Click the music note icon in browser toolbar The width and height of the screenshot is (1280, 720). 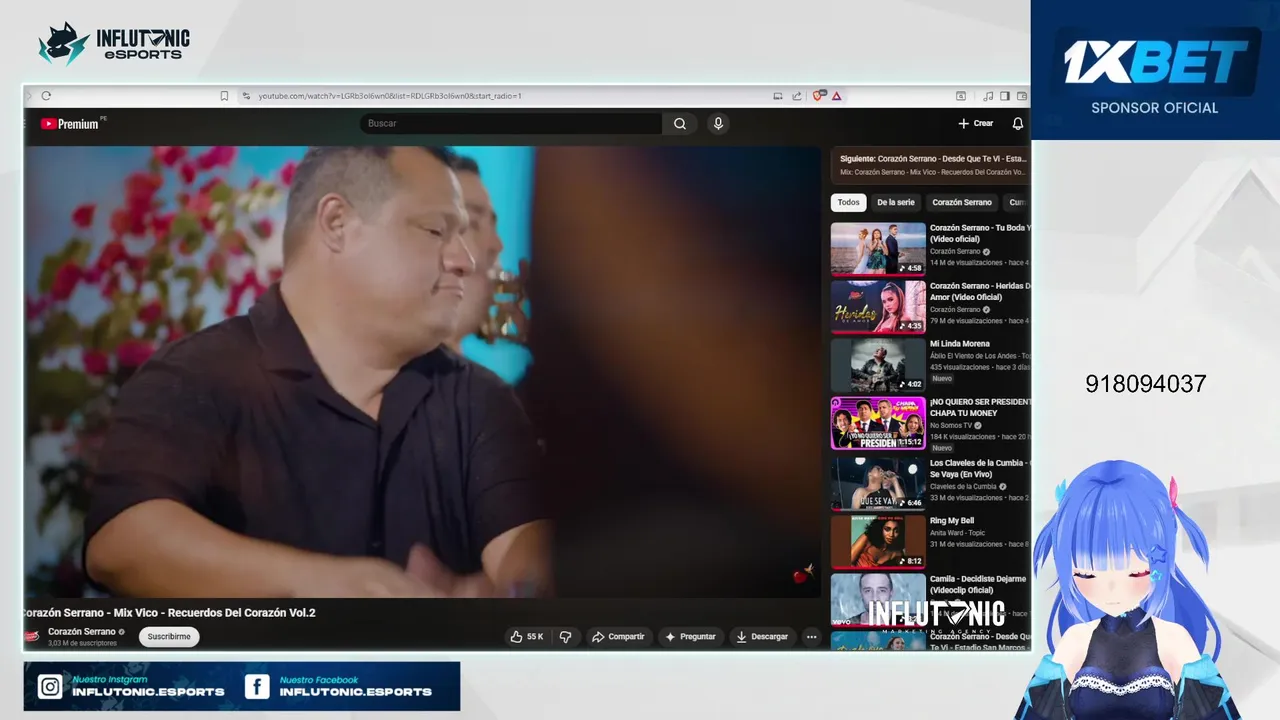click(989, 96)
